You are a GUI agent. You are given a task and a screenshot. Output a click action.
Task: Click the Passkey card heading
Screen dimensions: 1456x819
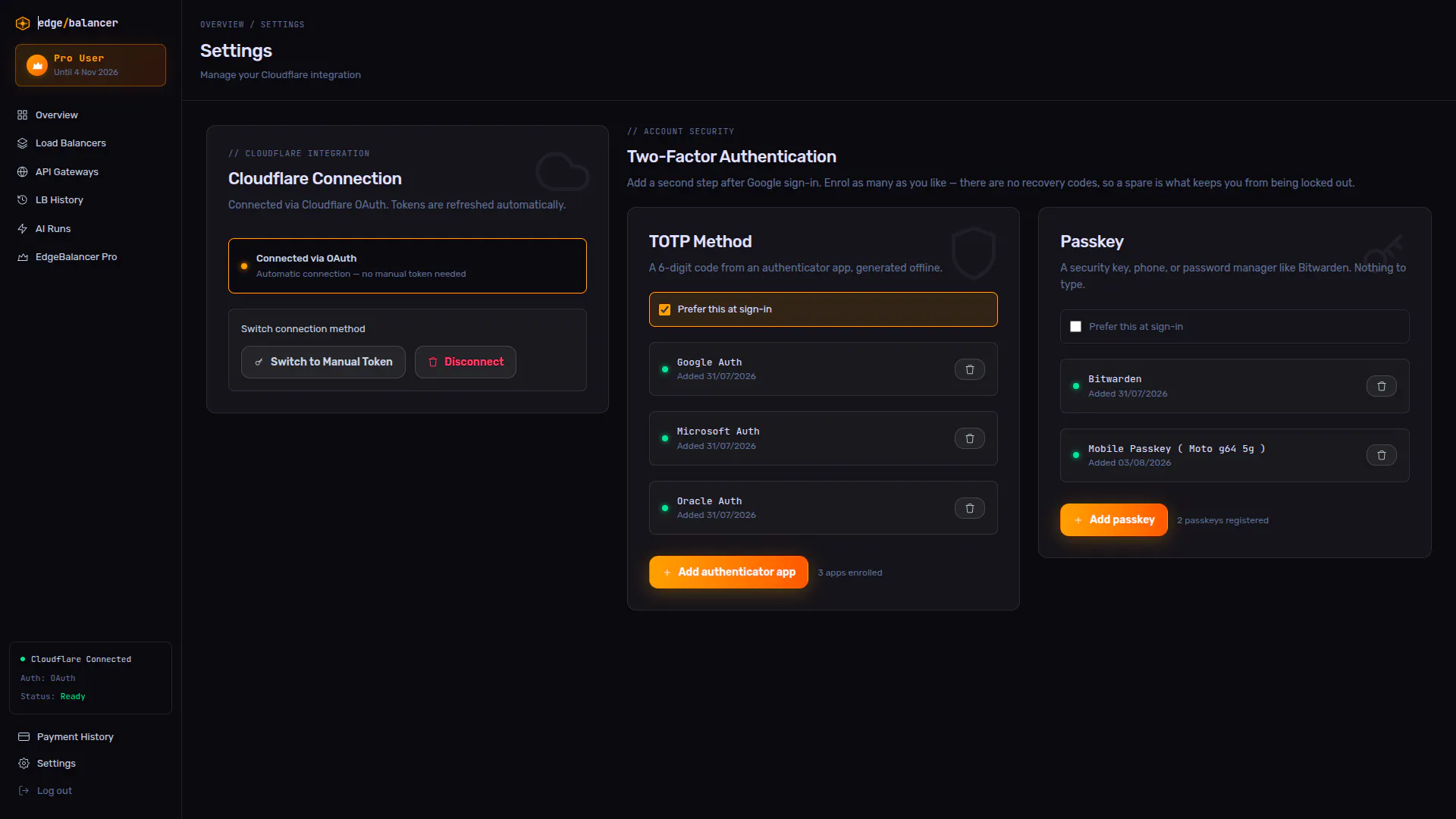point(1091,242)
